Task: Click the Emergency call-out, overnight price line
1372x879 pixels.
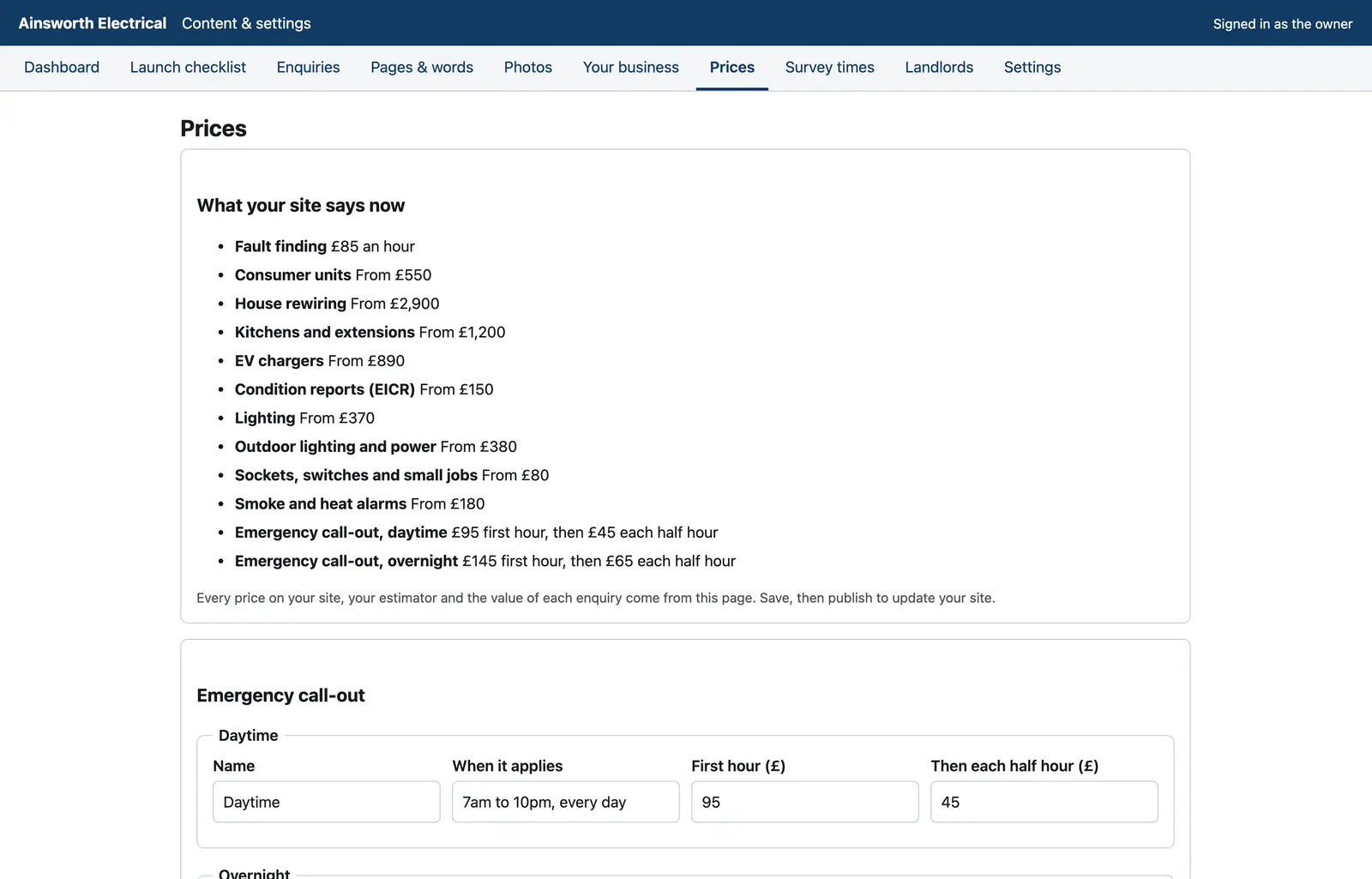Action: pos(485,561)
